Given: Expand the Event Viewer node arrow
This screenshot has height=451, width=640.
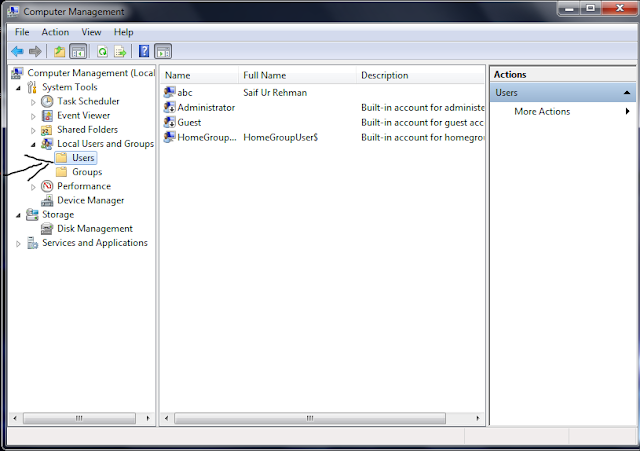Looking at the screenshot, I should click(33, 116).
